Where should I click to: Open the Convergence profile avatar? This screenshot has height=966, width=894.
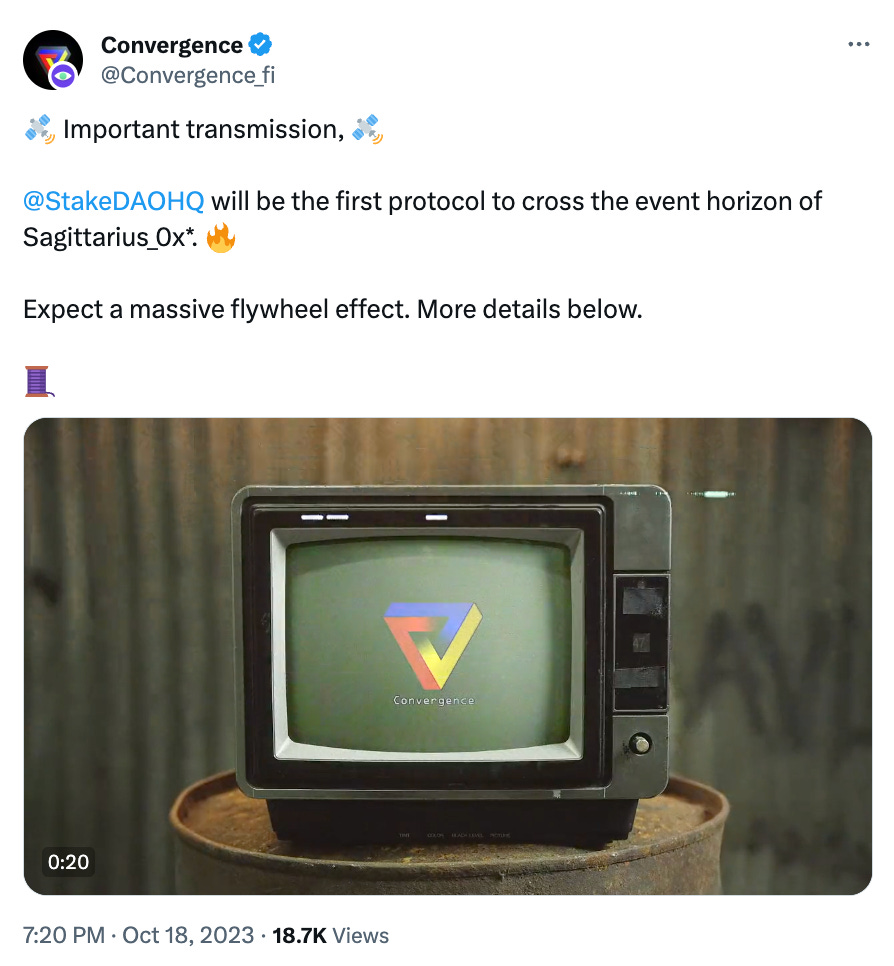pos(53,60)
